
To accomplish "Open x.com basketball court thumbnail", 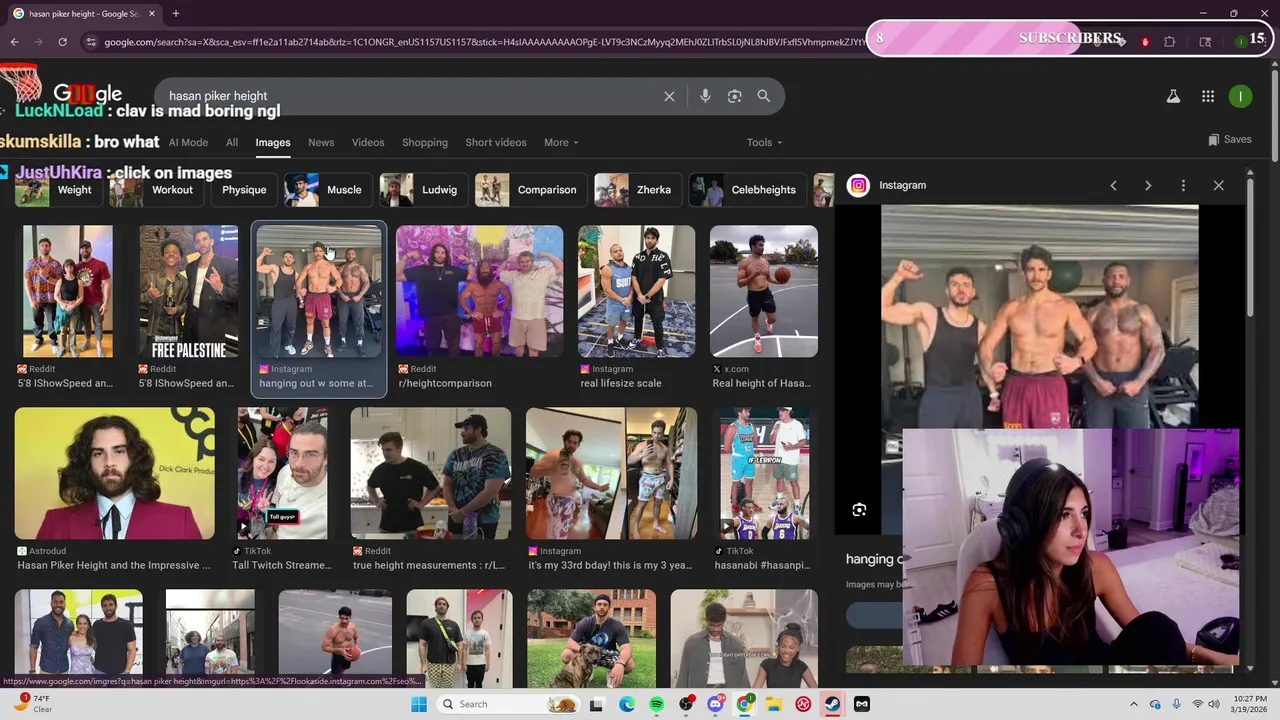I will click(x=764, y=291).
